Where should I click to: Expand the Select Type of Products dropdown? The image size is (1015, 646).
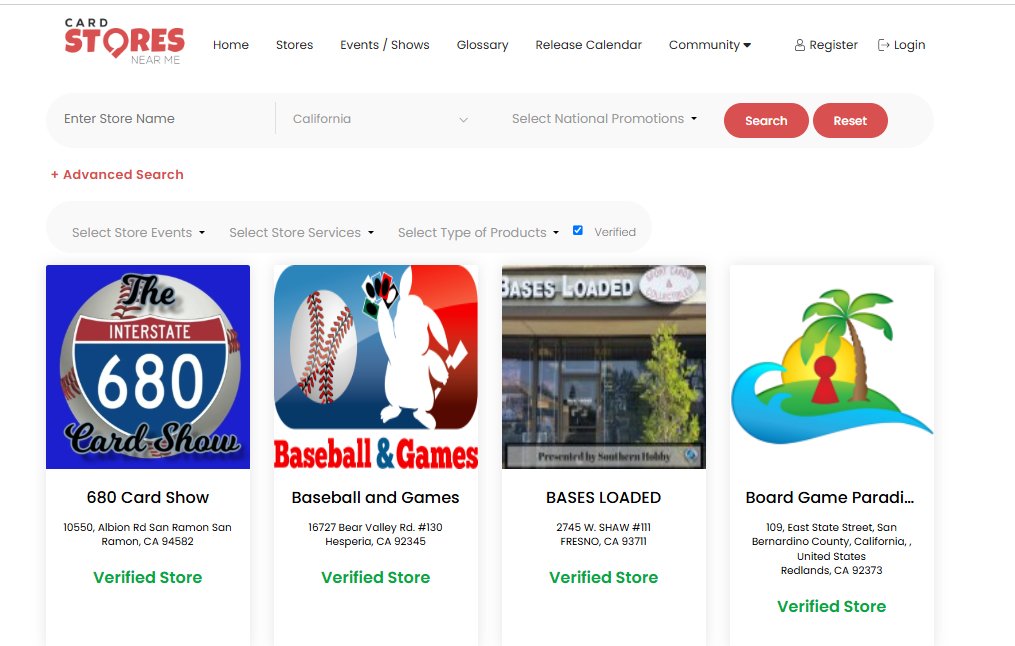[477, 232]
